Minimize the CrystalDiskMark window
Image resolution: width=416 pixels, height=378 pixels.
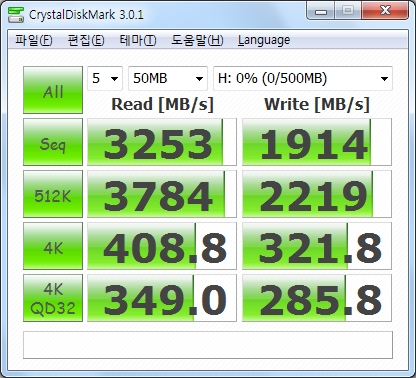coord(321,11)
